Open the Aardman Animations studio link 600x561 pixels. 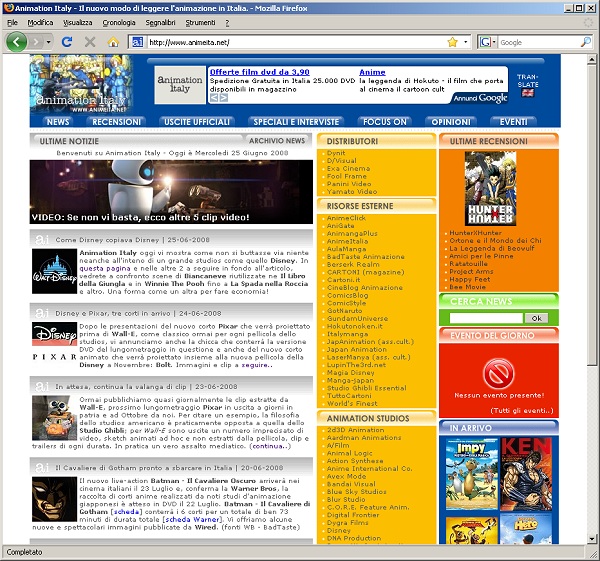point(364,437)
